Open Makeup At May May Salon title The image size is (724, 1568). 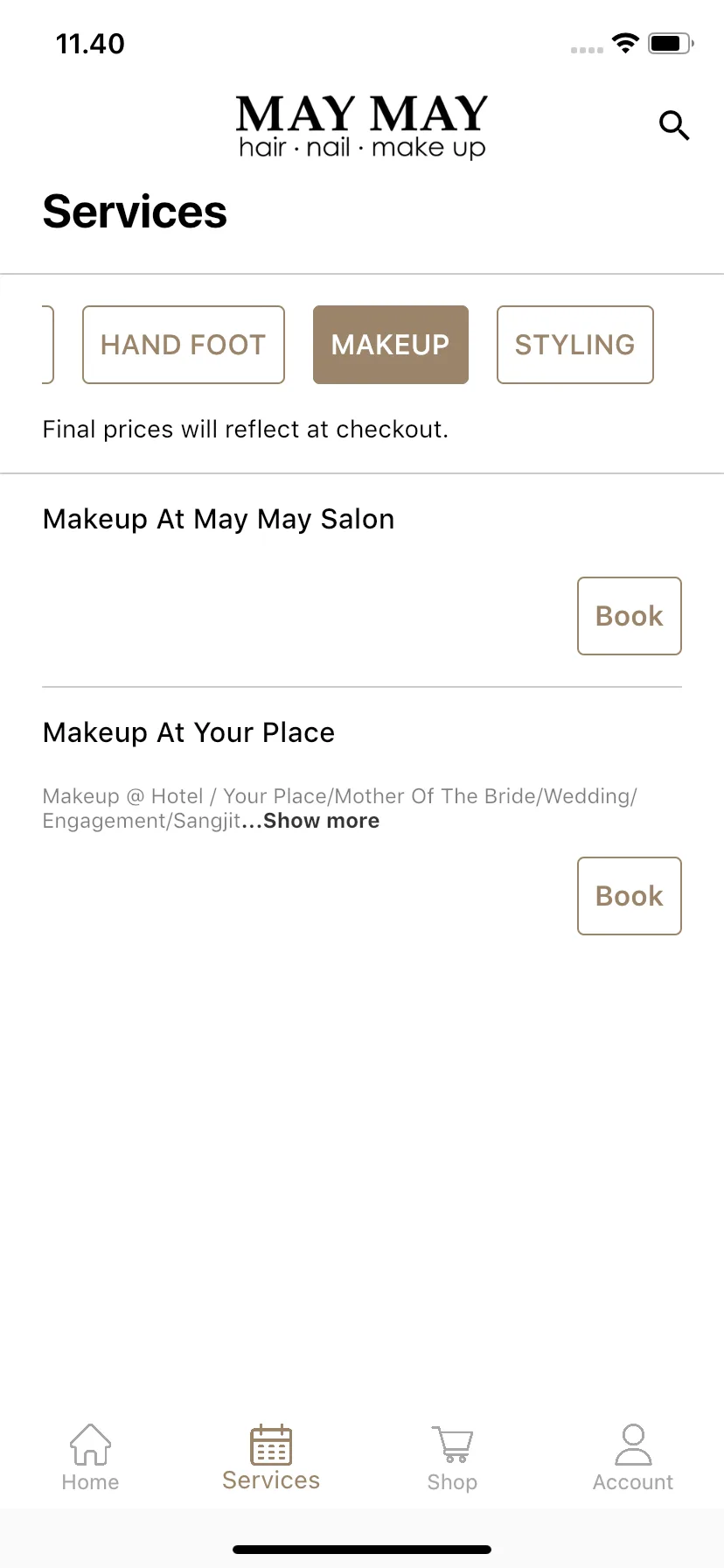click(x=219, y=520)
